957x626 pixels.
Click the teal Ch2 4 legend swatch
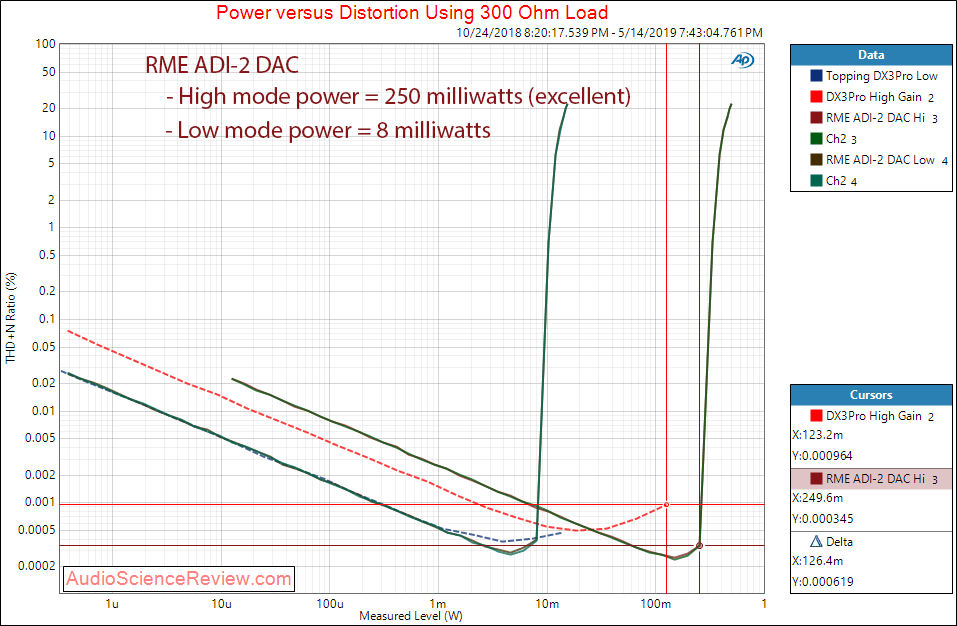[x=816, y=181]
